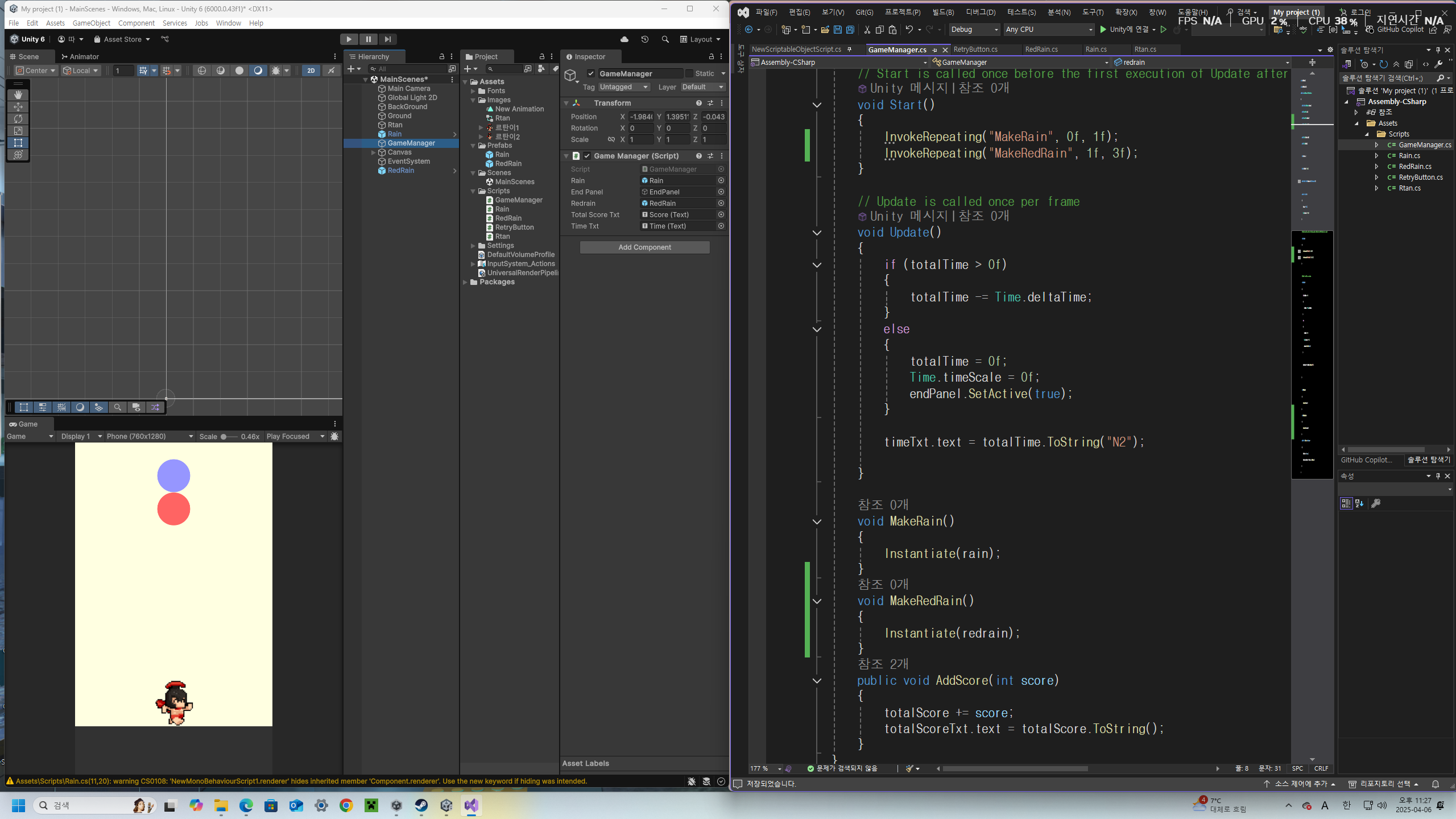Click the Unity Play button
This screenshot has height=819, width=1456.
(349, 39)
